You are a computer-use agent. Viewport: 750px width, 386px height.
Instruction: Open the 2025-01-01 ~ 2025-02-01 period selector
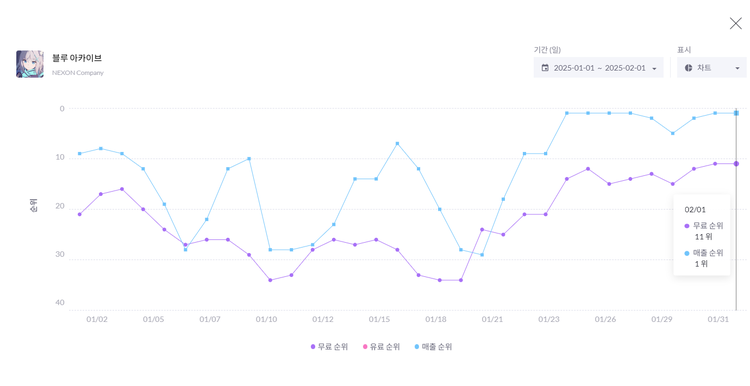[x=598, y=67]
